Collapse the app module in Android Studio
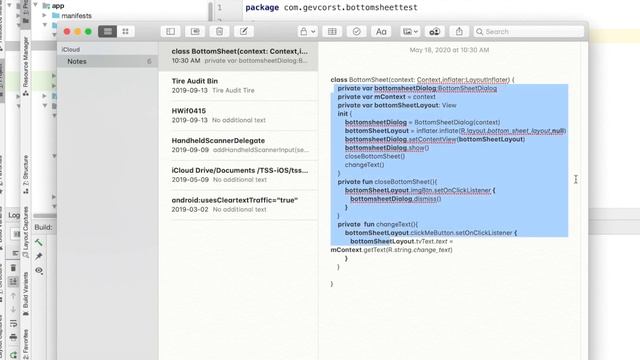 click(36, 6)
